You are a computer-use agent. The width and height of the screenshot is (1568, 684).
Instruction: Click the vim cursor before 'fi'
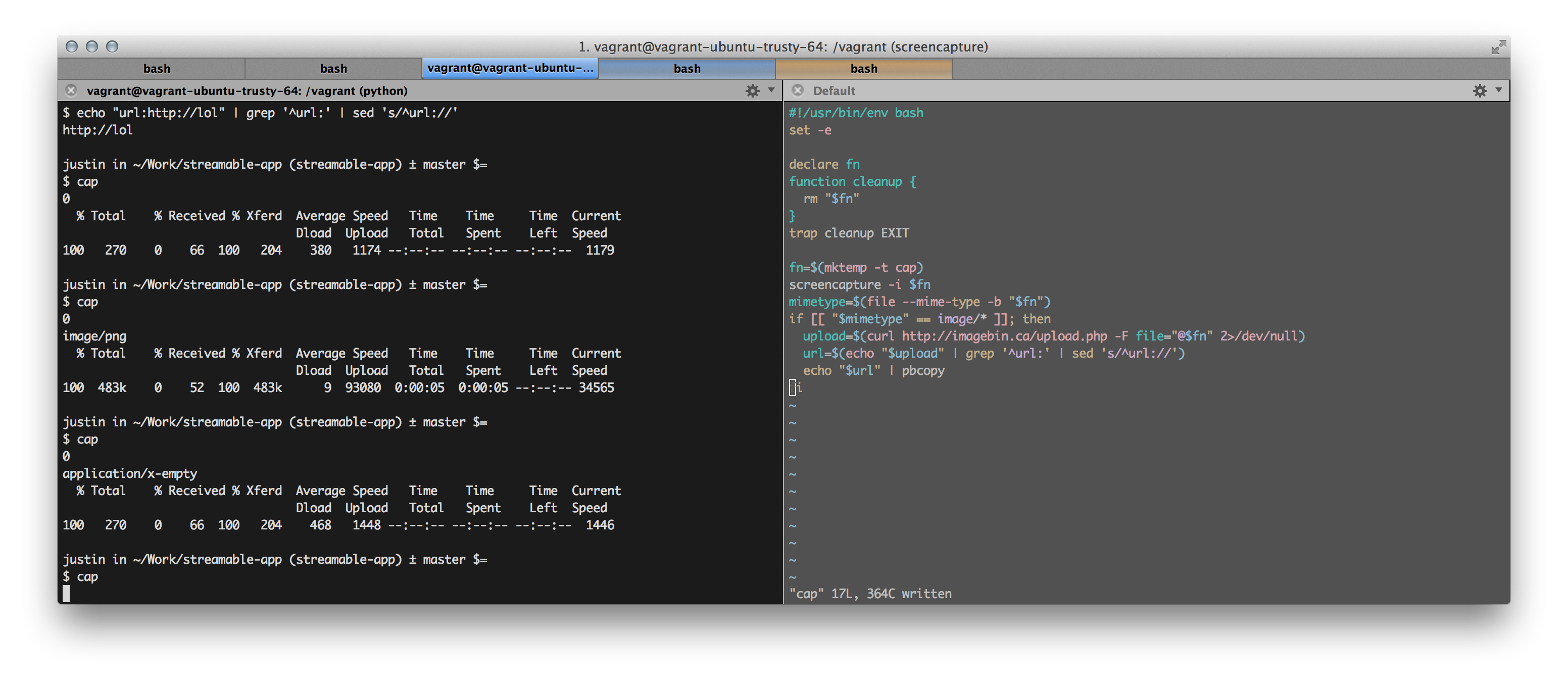pos(792,387)
